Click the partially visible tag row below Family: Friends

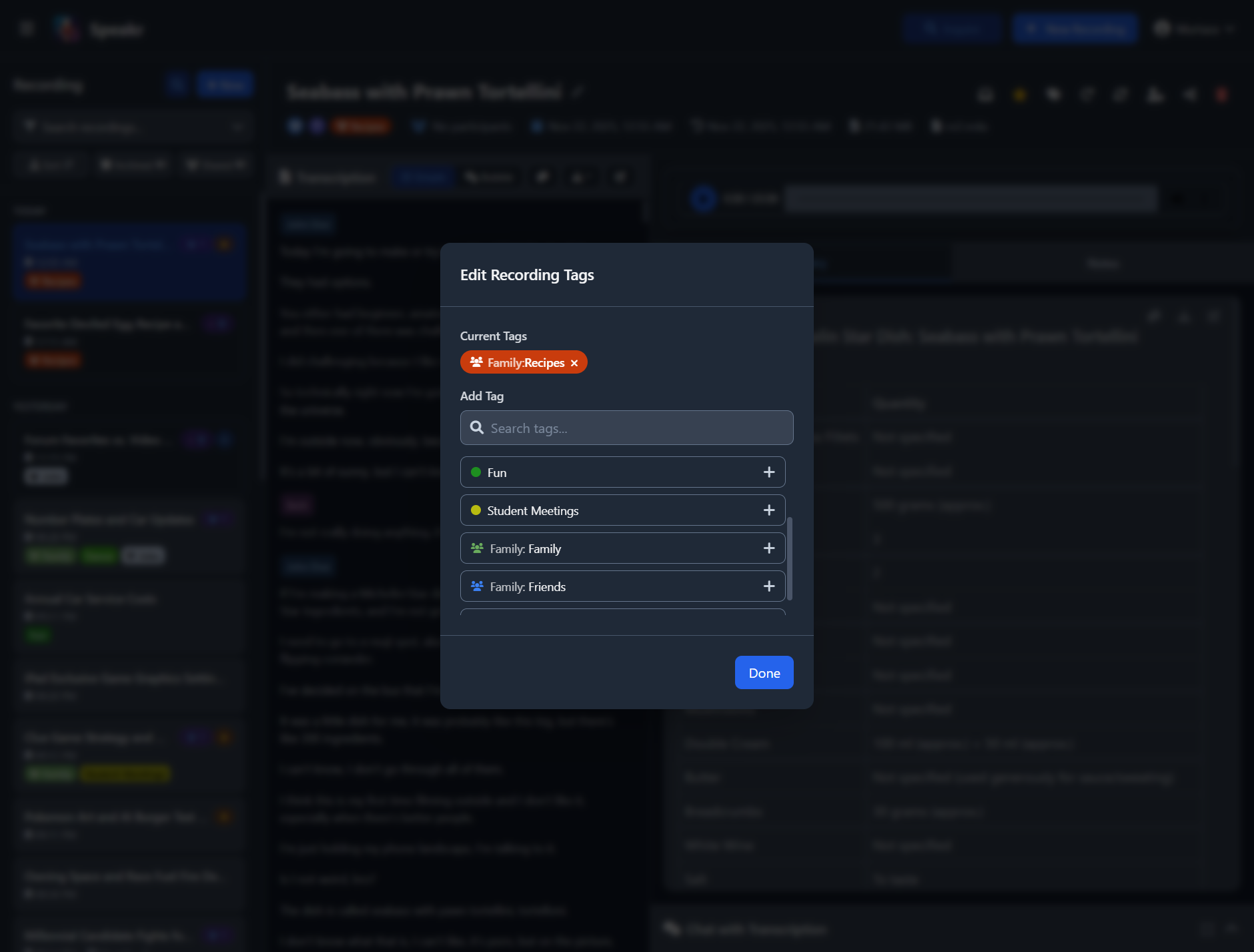622,611
